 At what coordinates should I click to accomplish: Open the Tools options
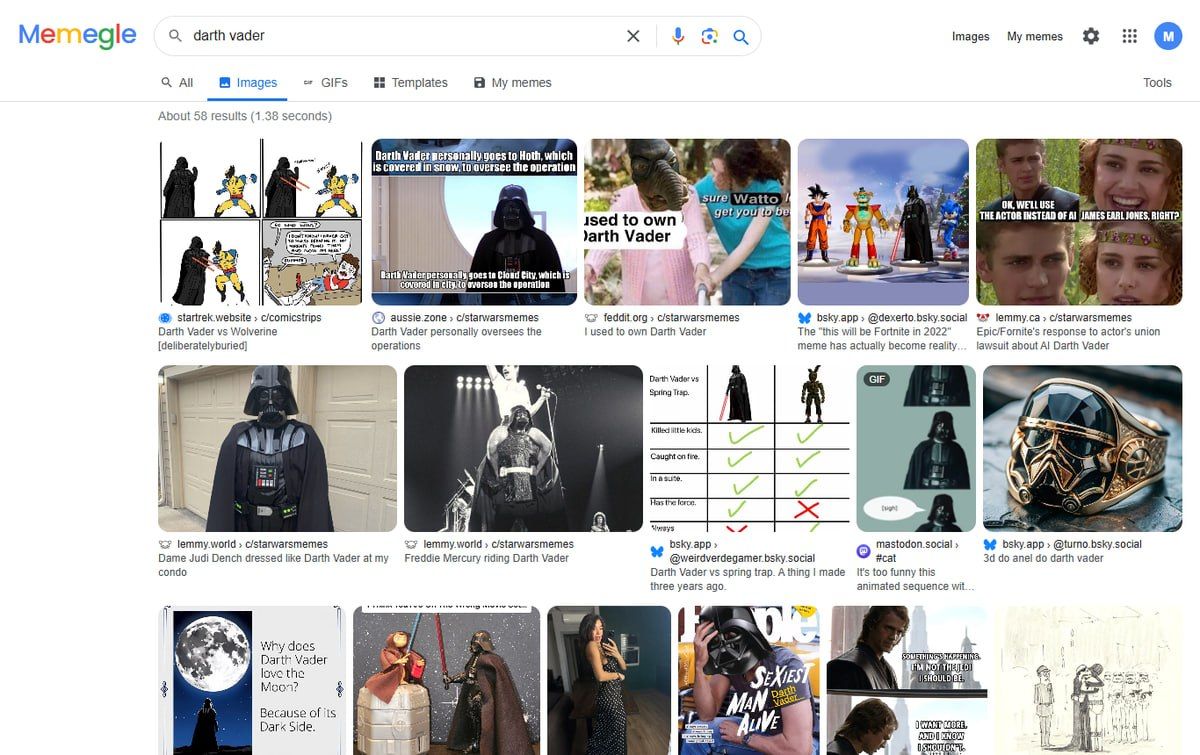point(1157,83)
